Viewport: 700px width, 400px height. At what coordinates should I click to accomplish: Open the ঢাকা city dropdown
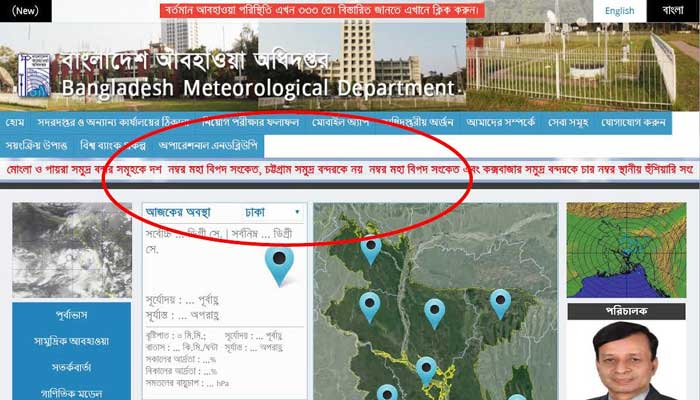click(x=272, y=212)
